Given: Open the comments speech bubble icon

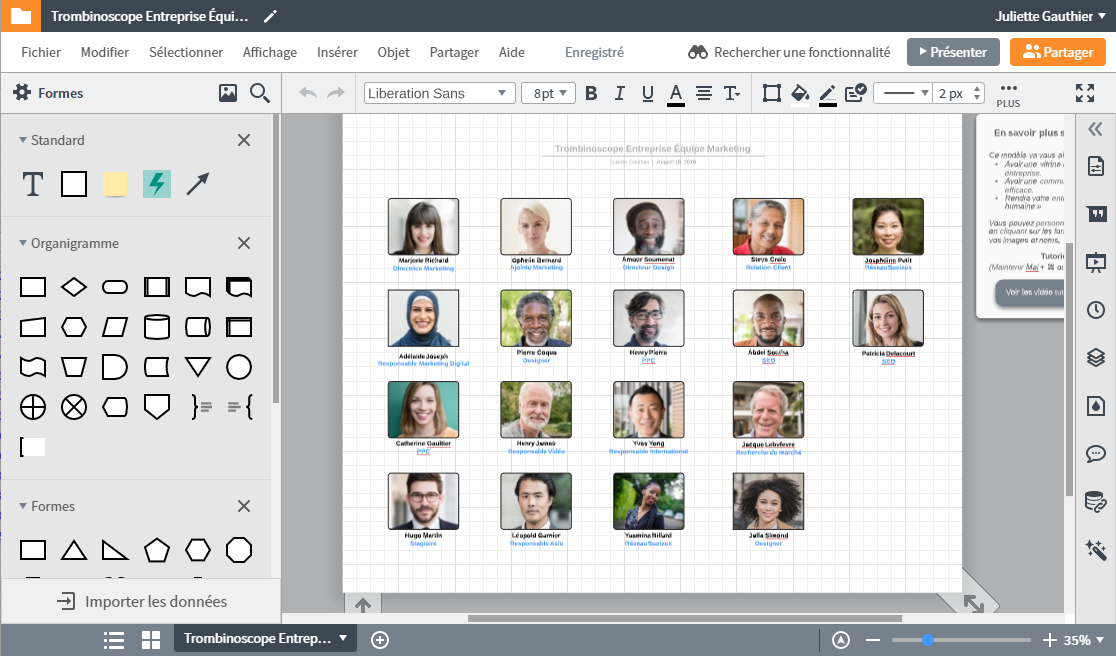Looking at the screenshot, I should click(1095, 453).
